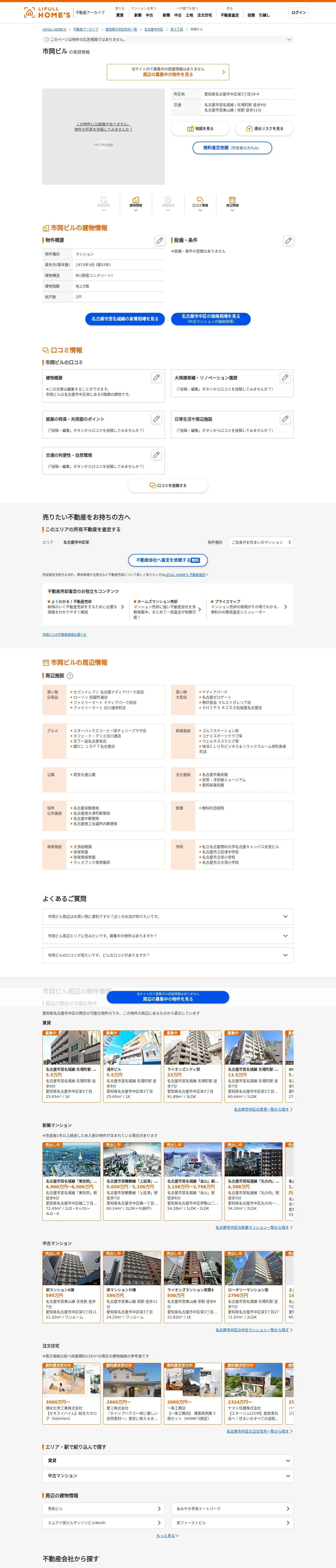Open the 賃貸 menu in the header
Viewport: 336px width, 1568px height.
[120, 15]
